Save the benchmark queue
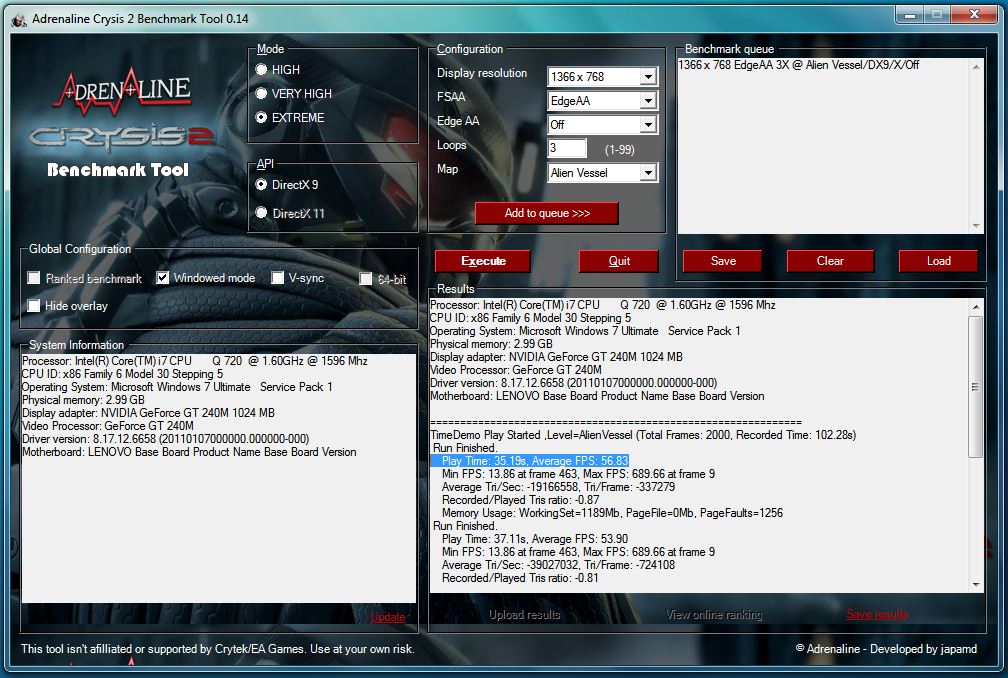This screenshot has height=678, width=1008. pos(723,261)
